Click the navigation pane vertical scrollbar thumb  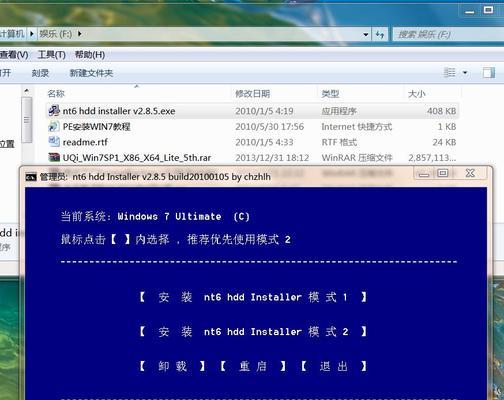pos(27,120)
